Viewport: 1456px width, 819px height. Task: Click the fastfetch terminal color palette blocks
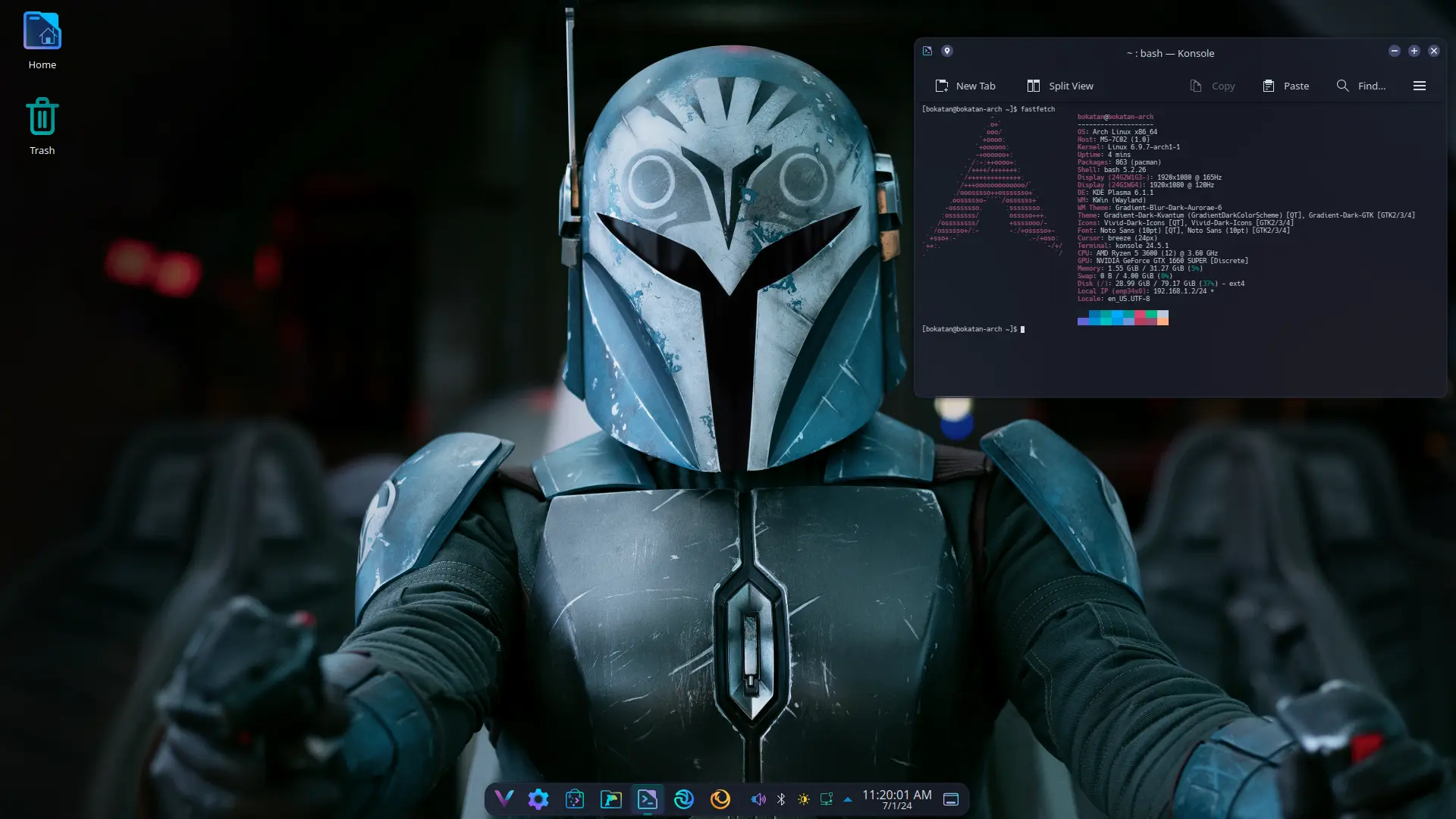(x=1123, y=317)
